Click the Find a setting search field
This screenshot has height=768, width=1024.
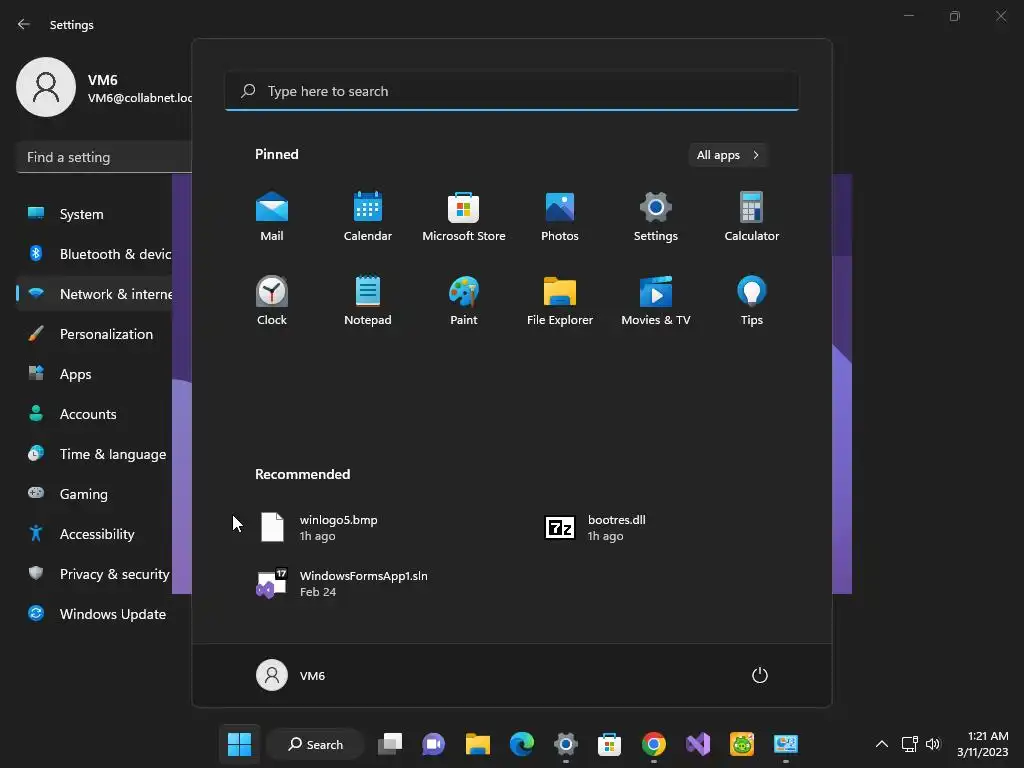click(104, 157)
